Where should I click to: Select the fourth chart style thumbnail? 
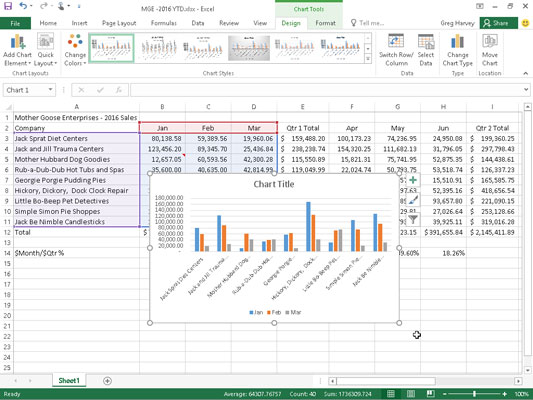(249, 48)
